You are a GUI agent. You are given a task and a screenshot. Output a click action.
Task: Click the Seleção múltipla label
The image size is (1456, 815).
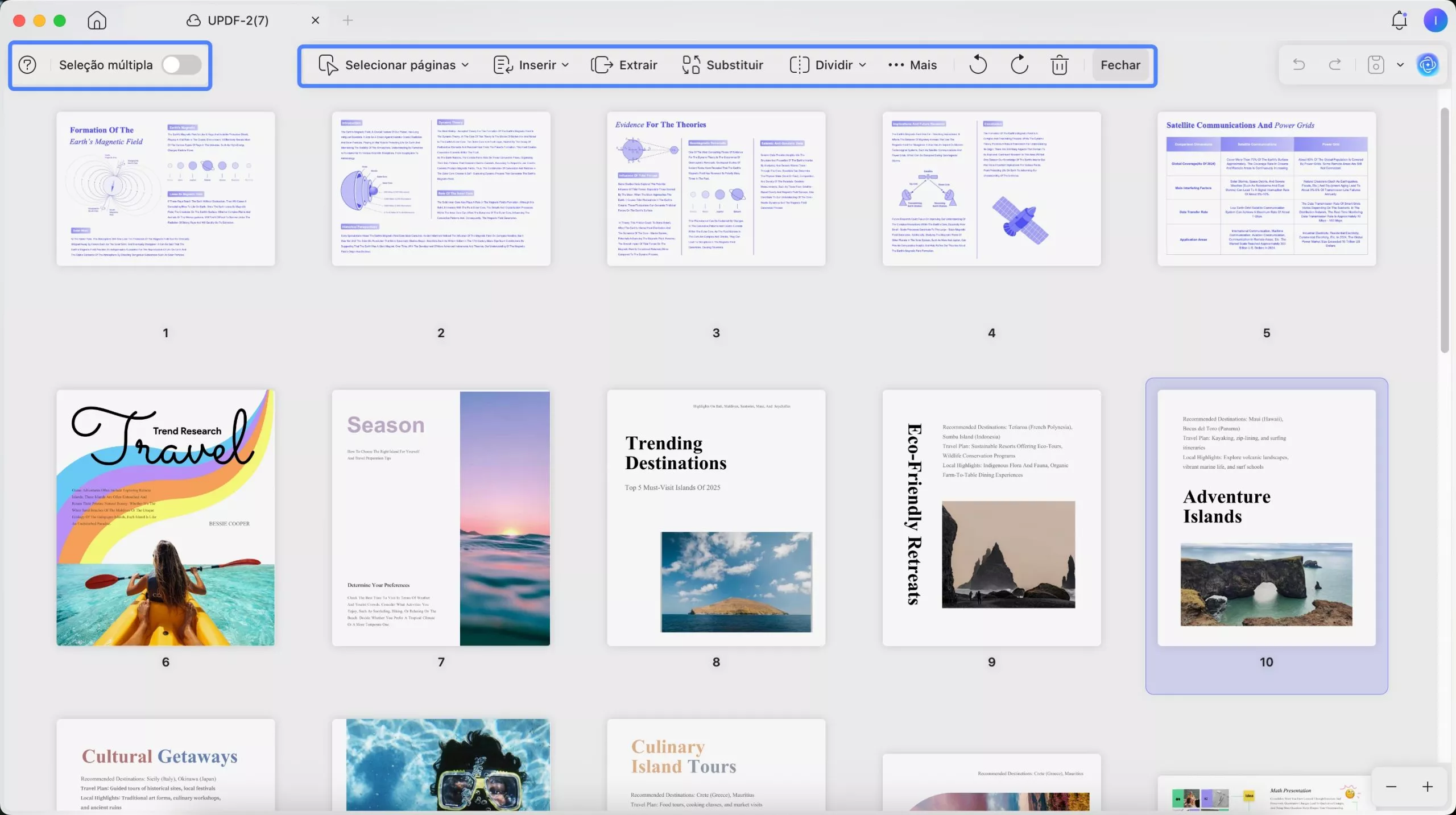click(106, 65)
